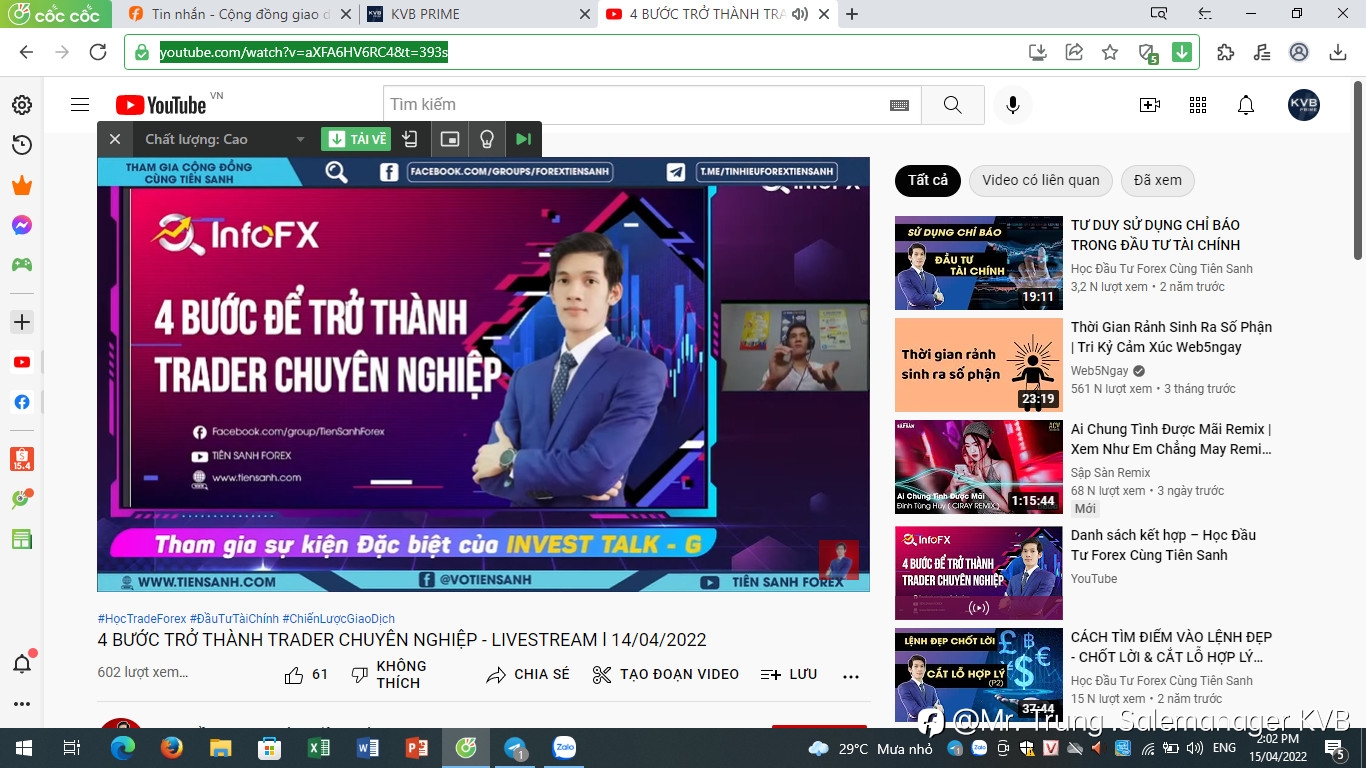Open YouTube notifications bell
This screenshot has width=1366, height=768.
point(1246,105)
